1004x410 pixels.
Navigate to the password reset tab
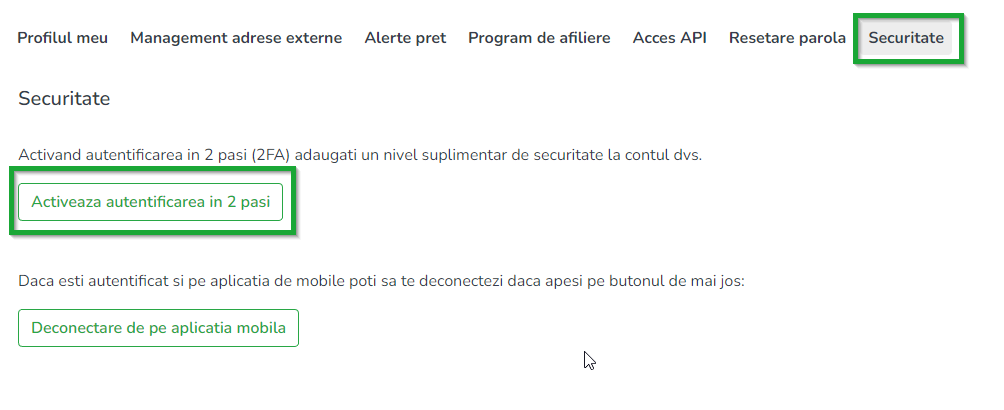click(788, 38)
